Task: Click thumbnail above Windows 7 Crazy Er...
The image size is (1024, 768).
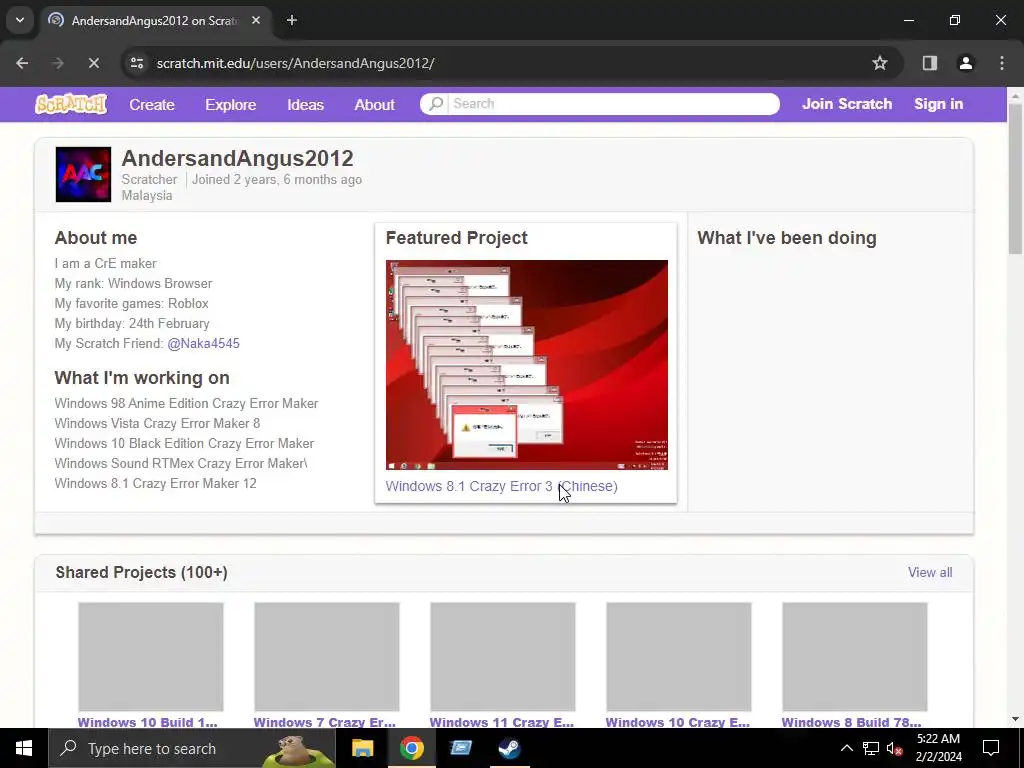Action: click(327, 656)
